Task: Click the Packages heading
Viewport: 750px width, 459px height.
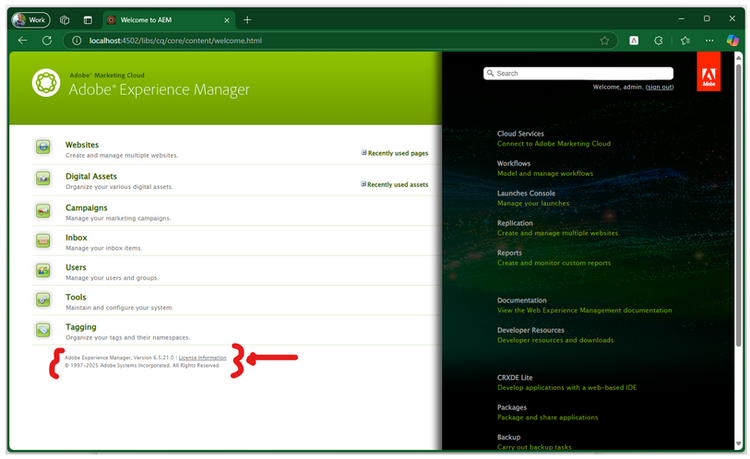Action: coord(512,407)
